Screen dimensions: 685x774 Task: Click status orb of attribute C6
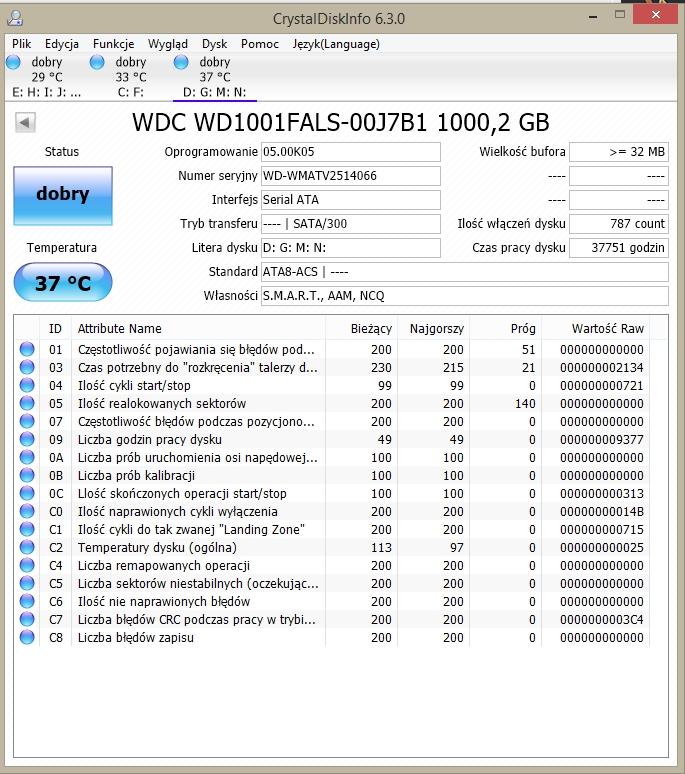click(x=27, y=601)
